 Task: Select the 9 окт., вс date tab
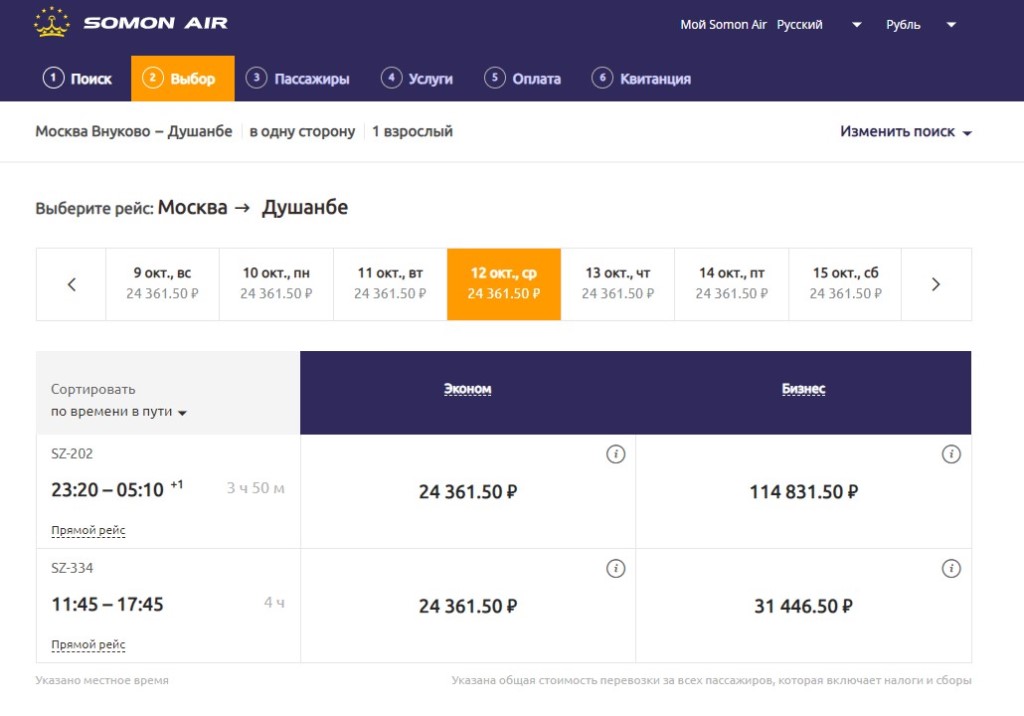162,283
